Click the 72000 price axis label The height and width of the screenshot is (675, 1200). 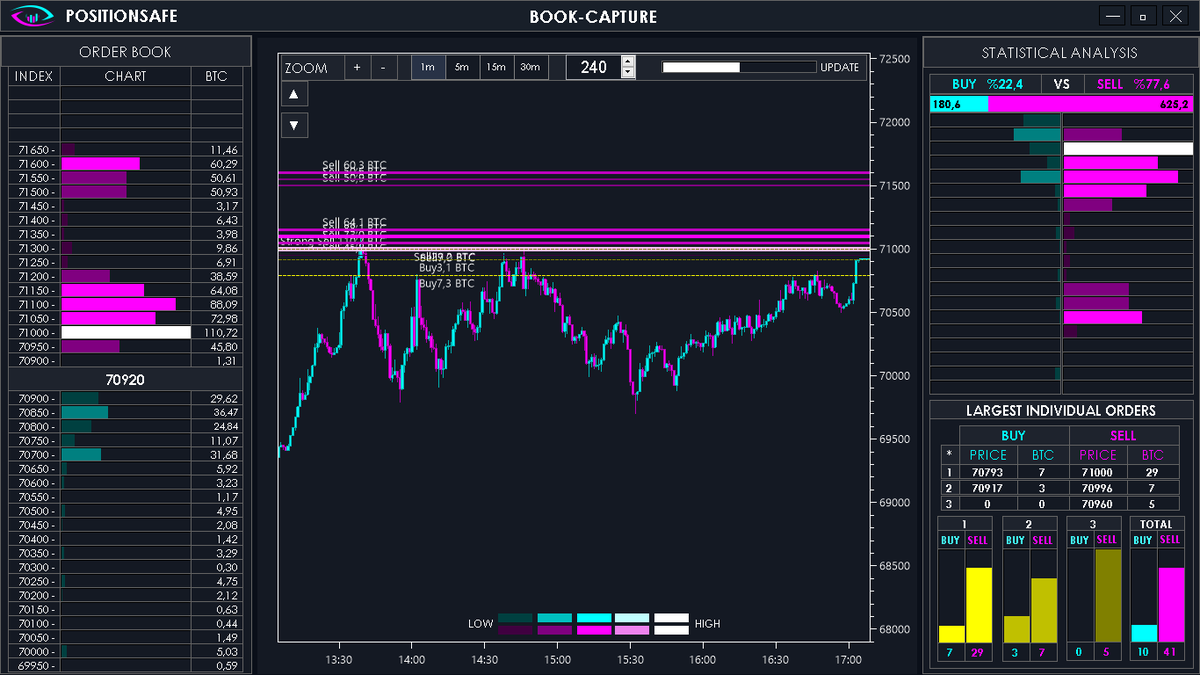tap(895, 122)
